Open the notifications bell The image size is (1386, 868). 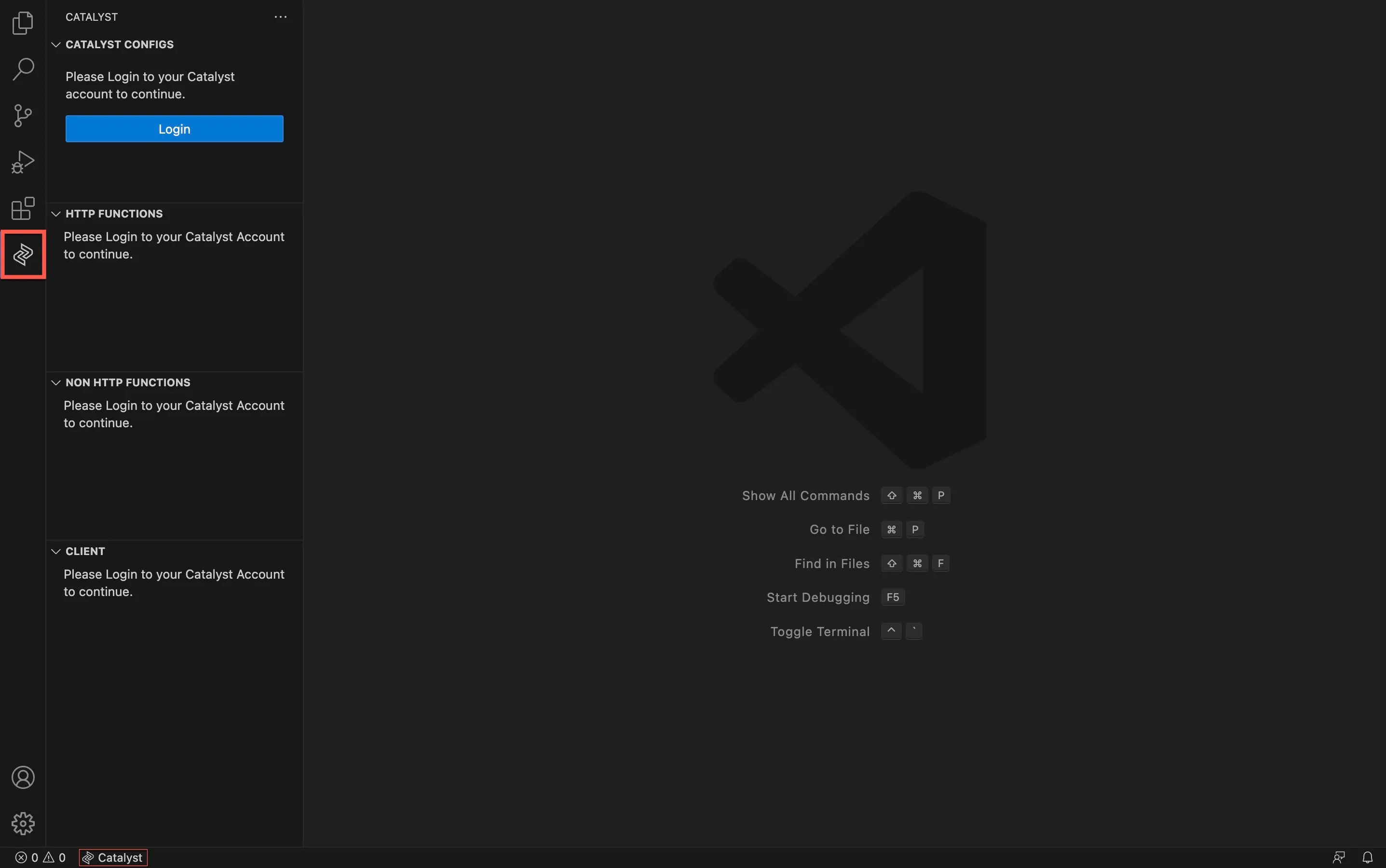pyautogui.click(x=1368, y=857)
